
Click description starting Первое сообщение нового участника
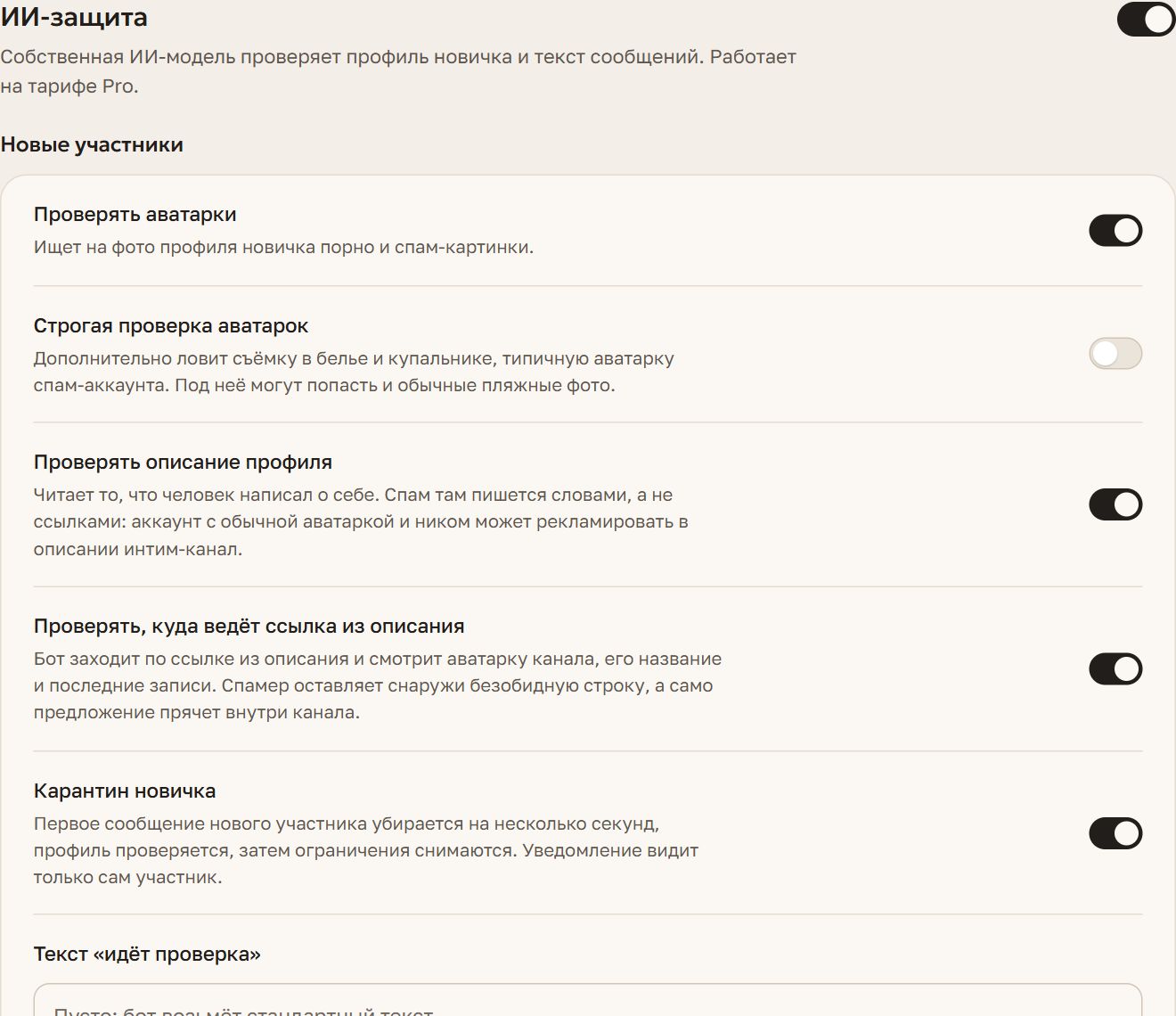point(366,850)
